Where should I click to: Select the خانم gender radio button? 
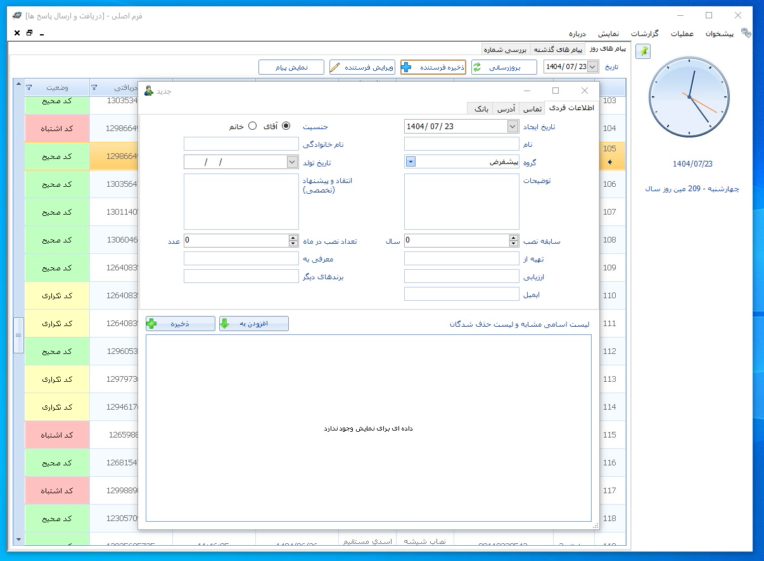click(252, 126)
